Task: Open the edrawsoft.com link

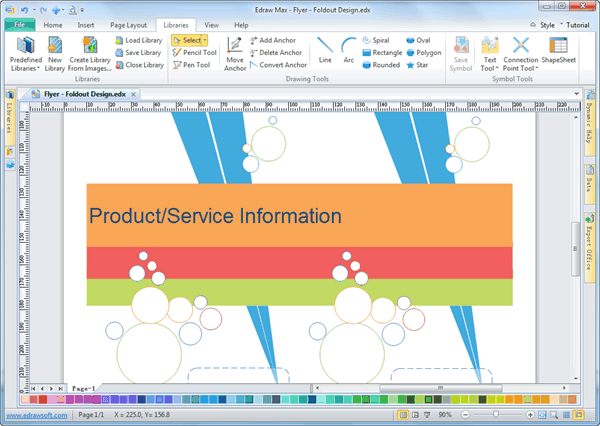Action: coord(37,415)
